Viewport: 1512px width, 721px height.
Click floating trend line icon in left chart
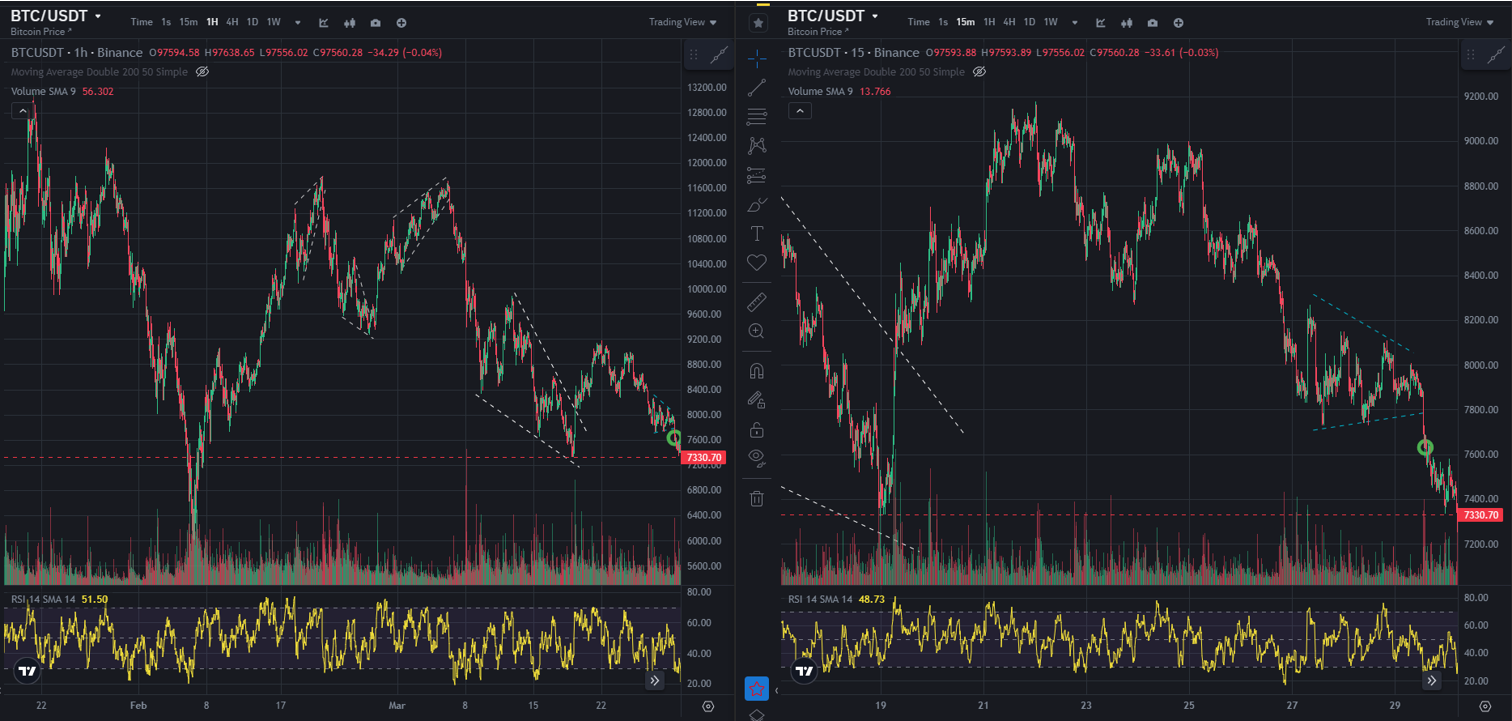tap(718, 56)
